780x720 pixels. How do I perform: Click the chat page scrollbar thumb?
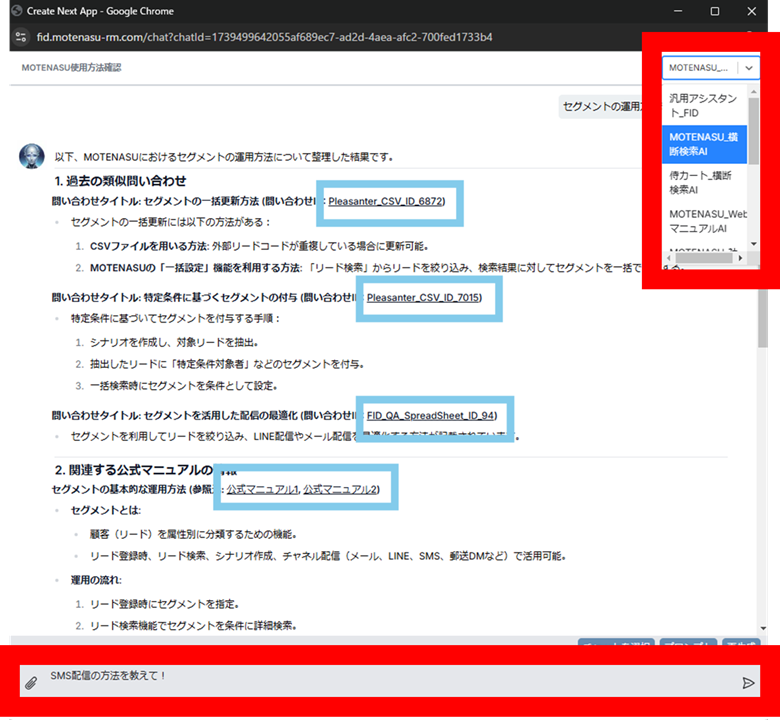pos(763,318)
